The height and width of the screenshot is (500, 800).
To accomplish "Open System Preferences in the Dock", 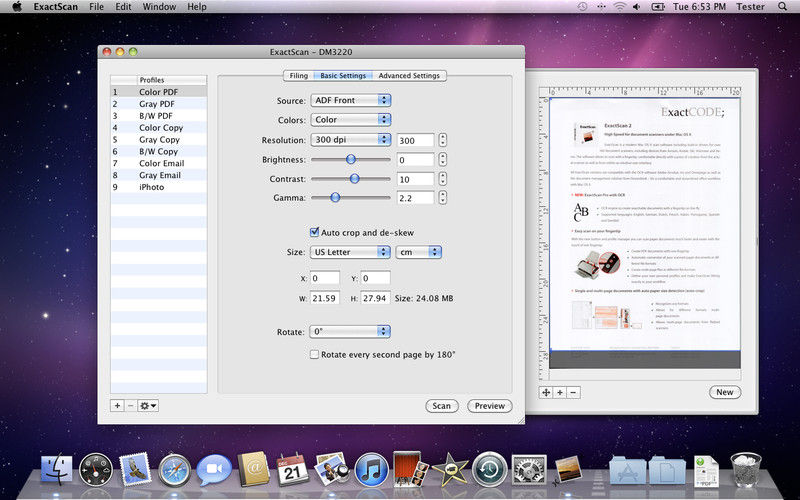I will (529, 470).
